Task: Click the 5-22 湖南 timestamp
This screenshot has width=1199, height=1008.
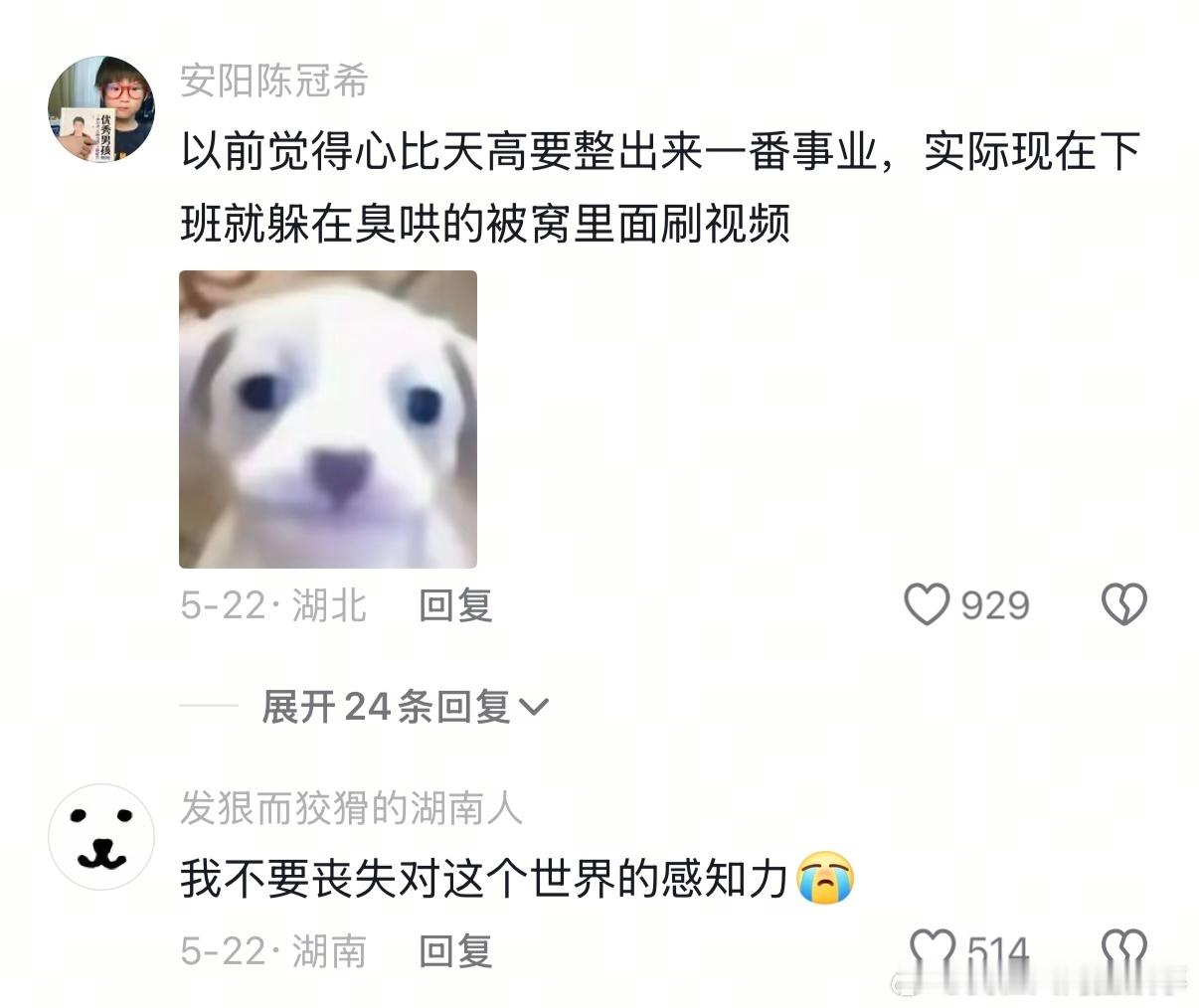Action: (273, 951)
